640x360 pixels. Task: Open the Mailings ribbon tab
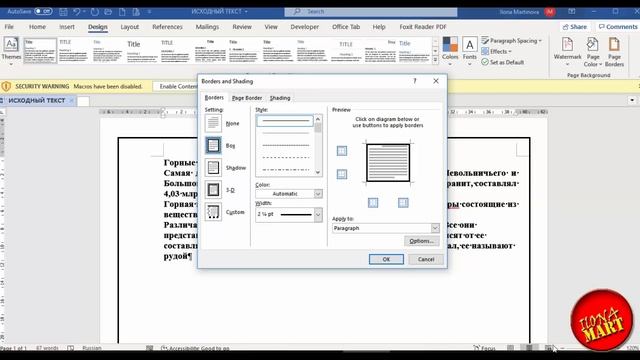point(207,27)
